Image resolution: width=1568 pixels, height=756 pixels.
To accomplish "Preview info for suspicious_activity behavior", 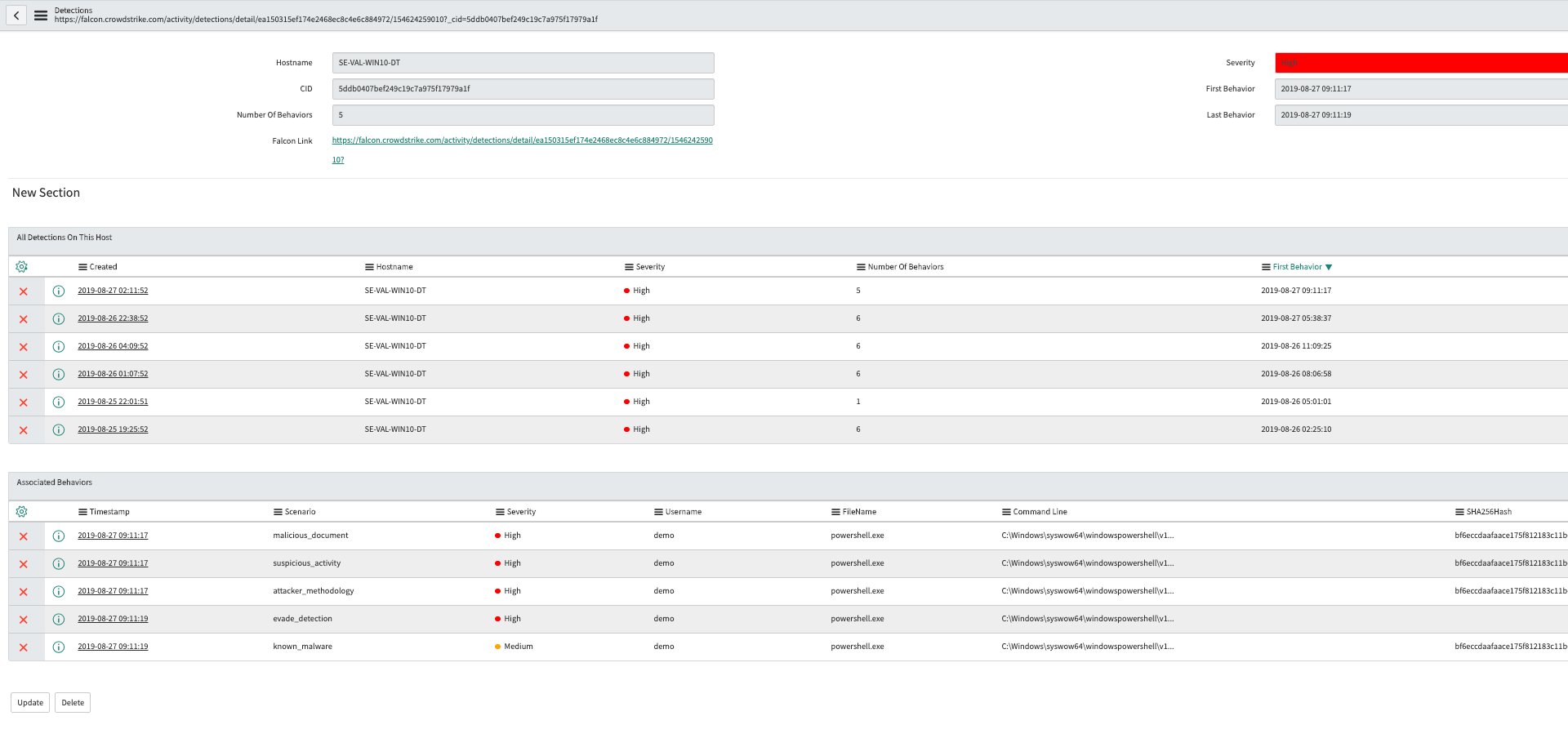I will (x=59, y=564).
